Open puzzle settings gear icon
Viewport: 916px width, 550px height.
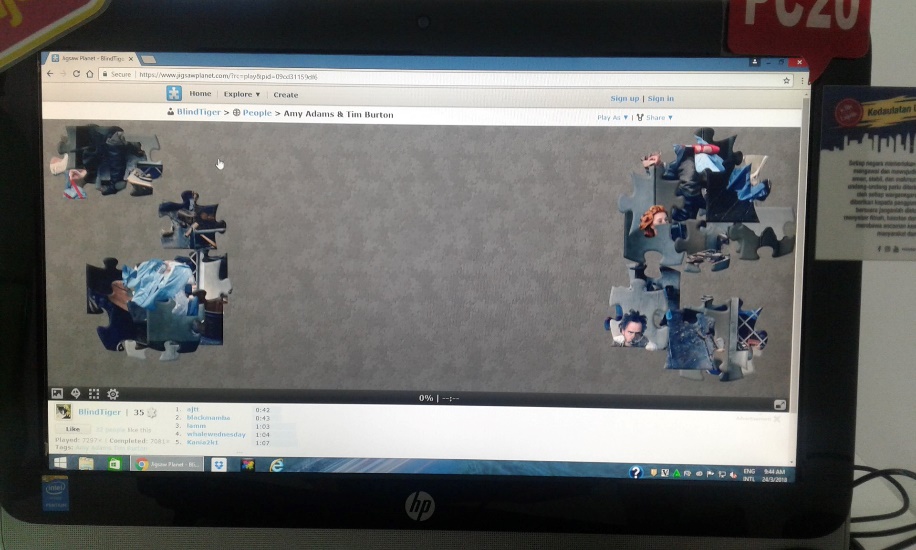click(x=113, y=395)
